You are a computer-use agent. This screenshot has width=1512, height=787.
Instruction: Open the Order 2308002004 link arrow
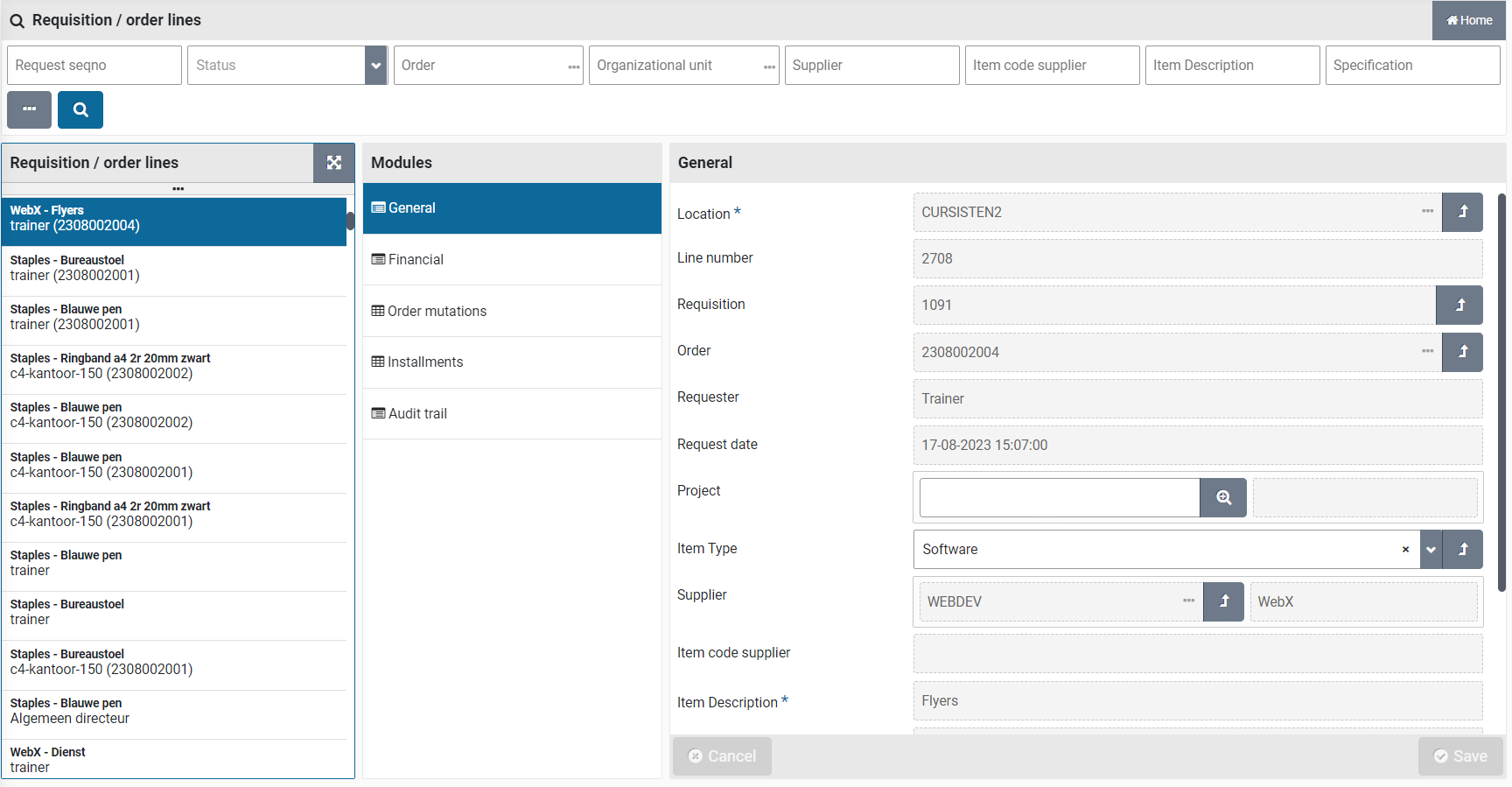point(1462,352)
